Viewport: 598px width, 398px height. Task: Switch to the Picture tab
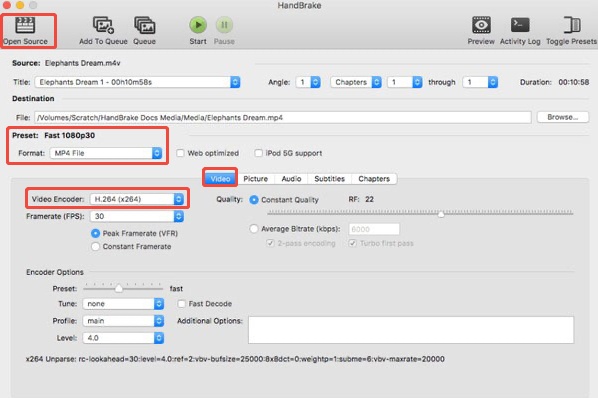point(256,179)
